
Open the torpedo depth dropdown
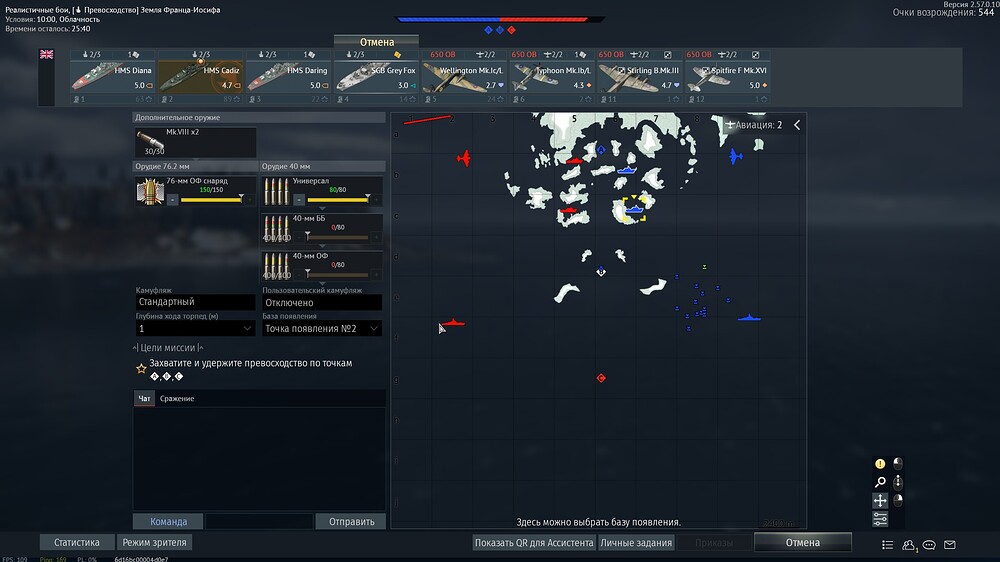pyautogui.click(x=195, y=329)
